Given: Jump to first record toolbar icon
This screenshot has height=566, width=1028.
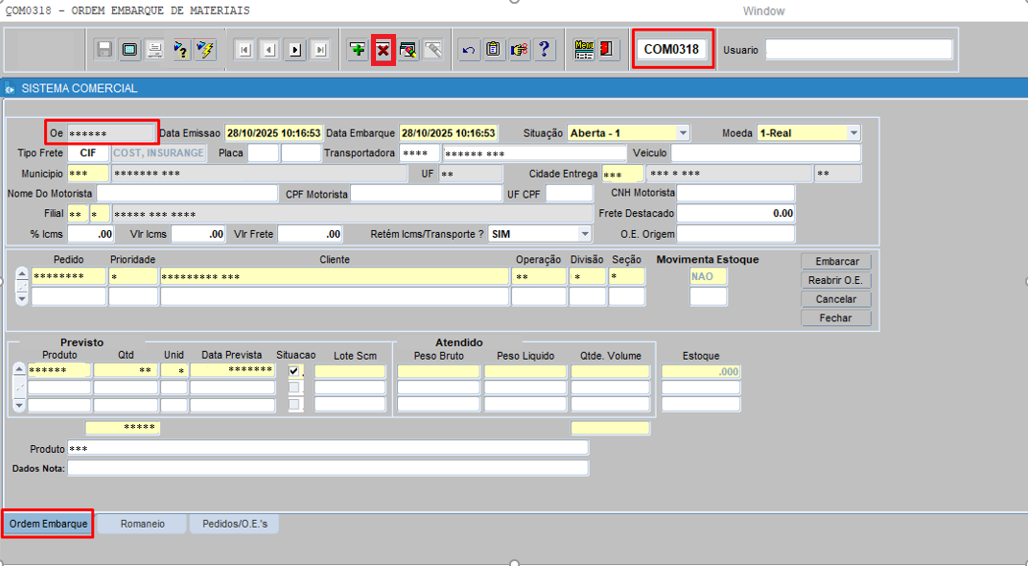Looking at the screenshot, I should (x=245, y=49).
